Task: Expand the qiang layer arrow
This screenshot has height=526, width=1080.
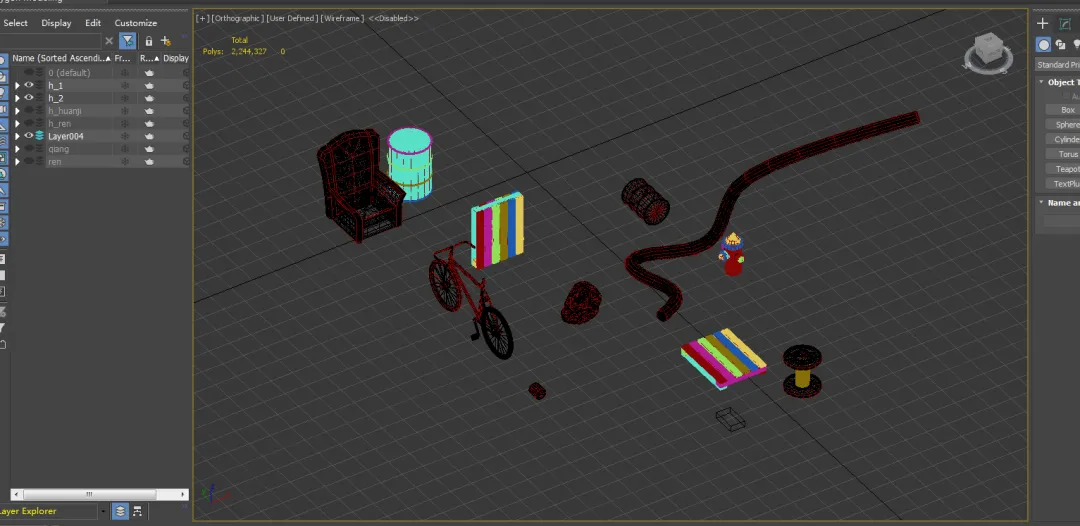Action: click(x=17, y=149)
